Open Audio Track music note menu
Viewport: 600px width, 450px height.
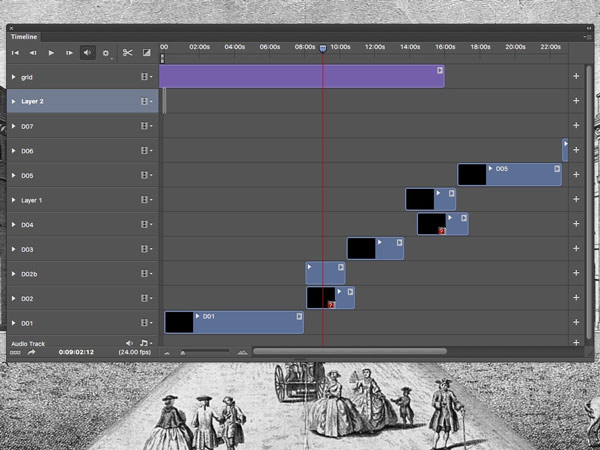click(x=145, y=343)
